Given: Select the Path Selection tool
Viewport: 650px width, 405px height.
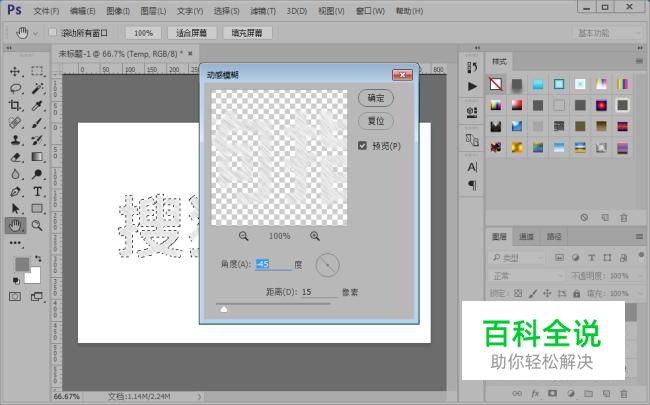Looking at the screenshot, I should (15, 208).
